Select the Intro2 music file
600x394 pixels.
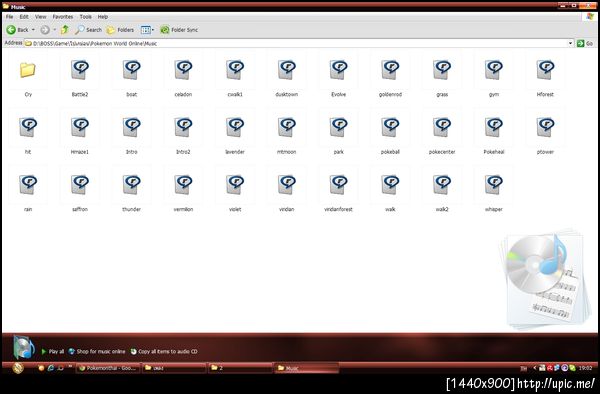pos(183,128)
